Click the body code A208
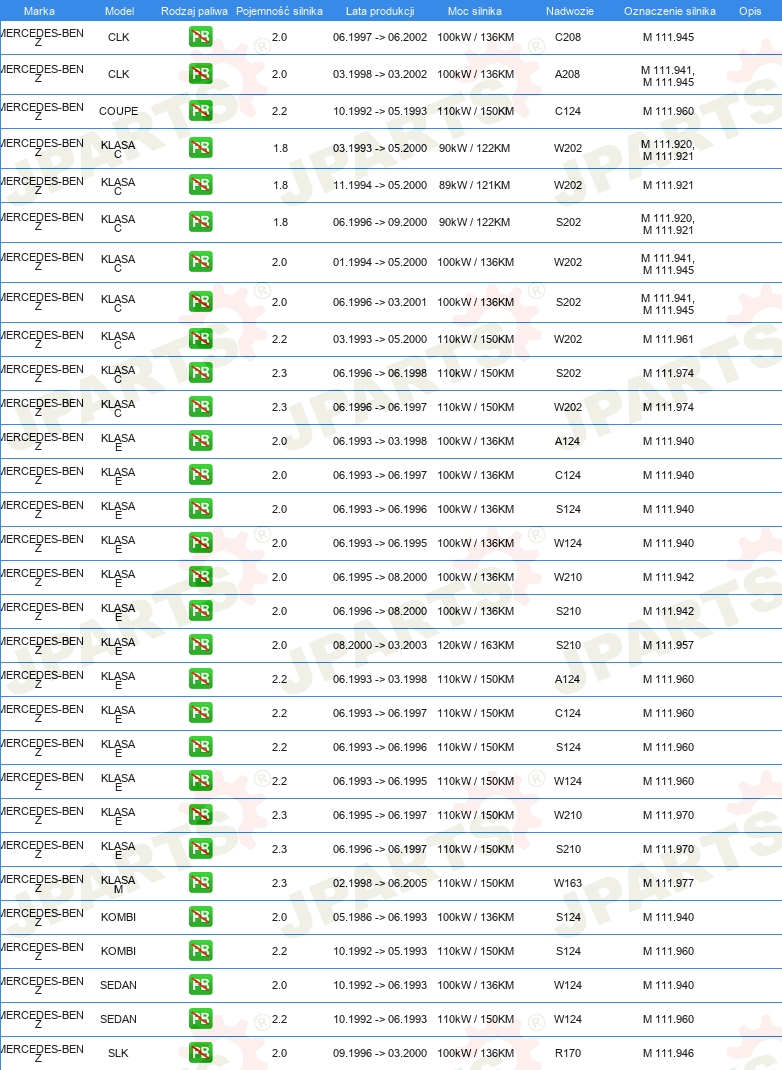 [568, 74]
